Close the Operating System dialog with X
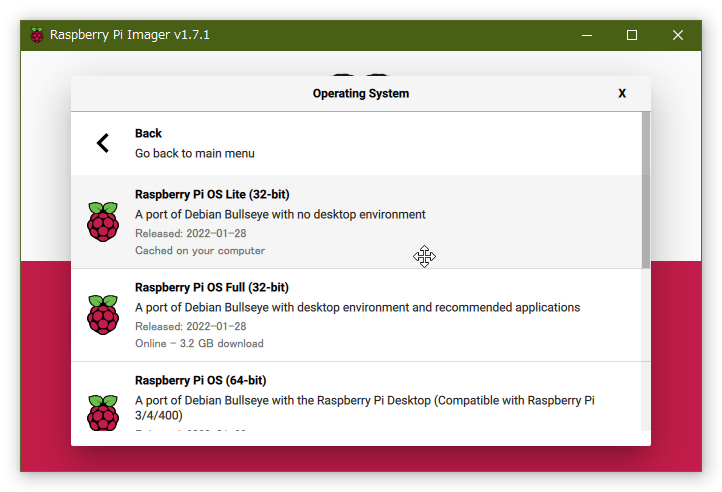Image resolution: width=722 pixels, height=492 pixels. tap(622, 94)
